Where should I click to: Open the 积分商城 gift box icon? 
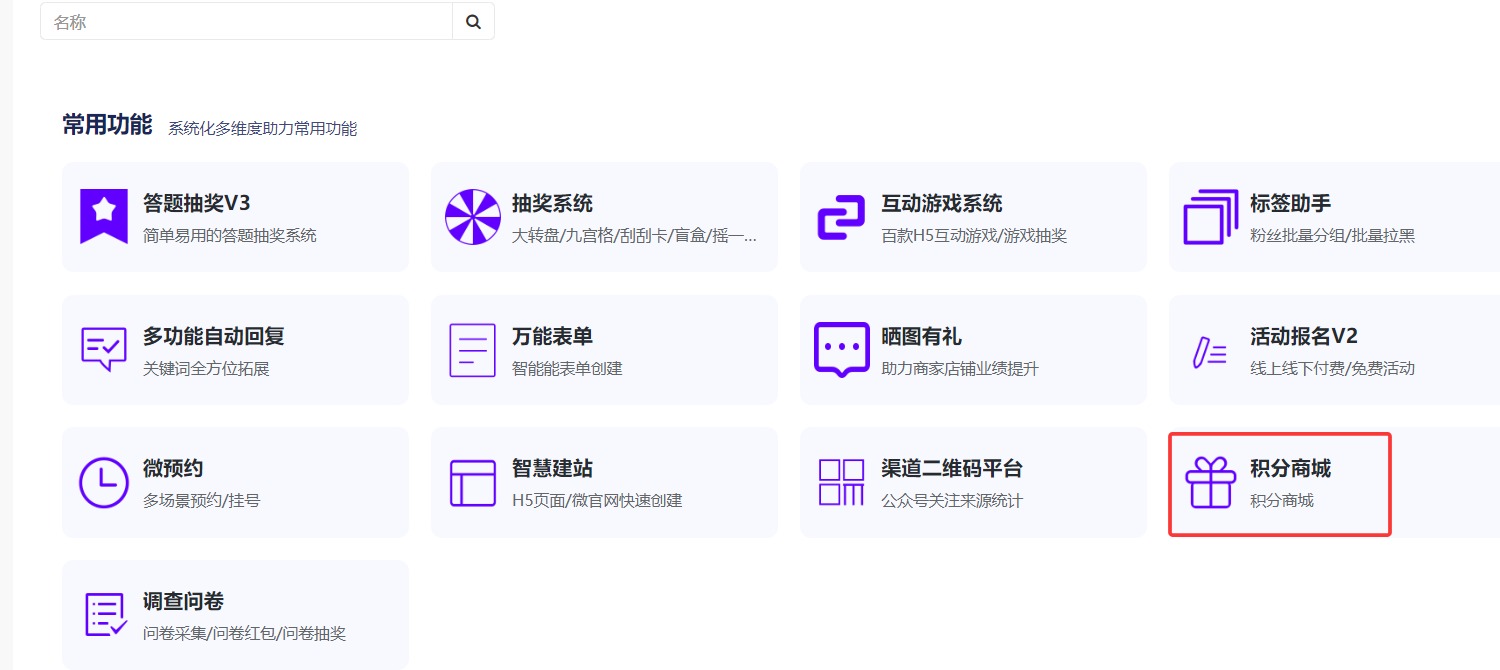(x=1210, y=482)
